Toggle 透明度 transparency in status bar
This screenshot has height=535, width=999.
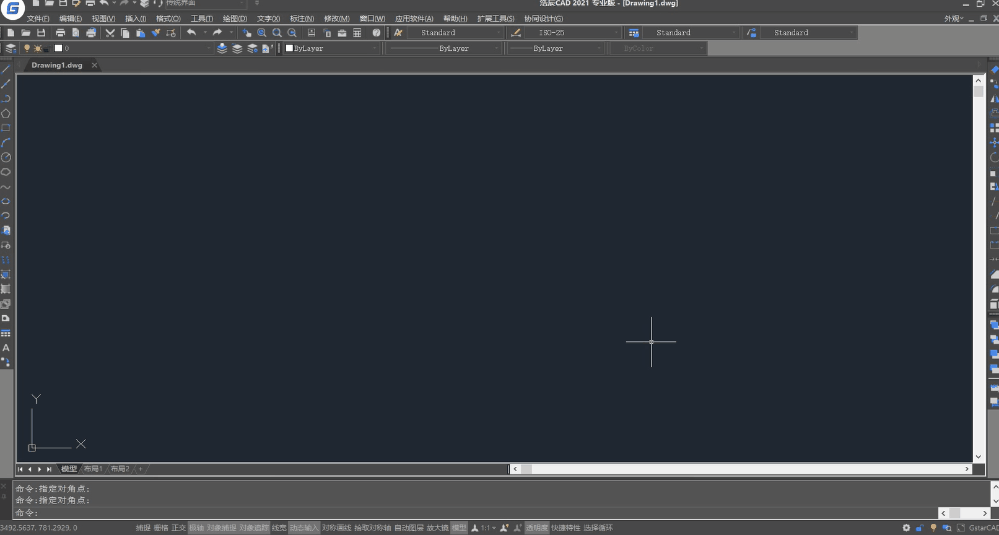click(x=537, y=528)
